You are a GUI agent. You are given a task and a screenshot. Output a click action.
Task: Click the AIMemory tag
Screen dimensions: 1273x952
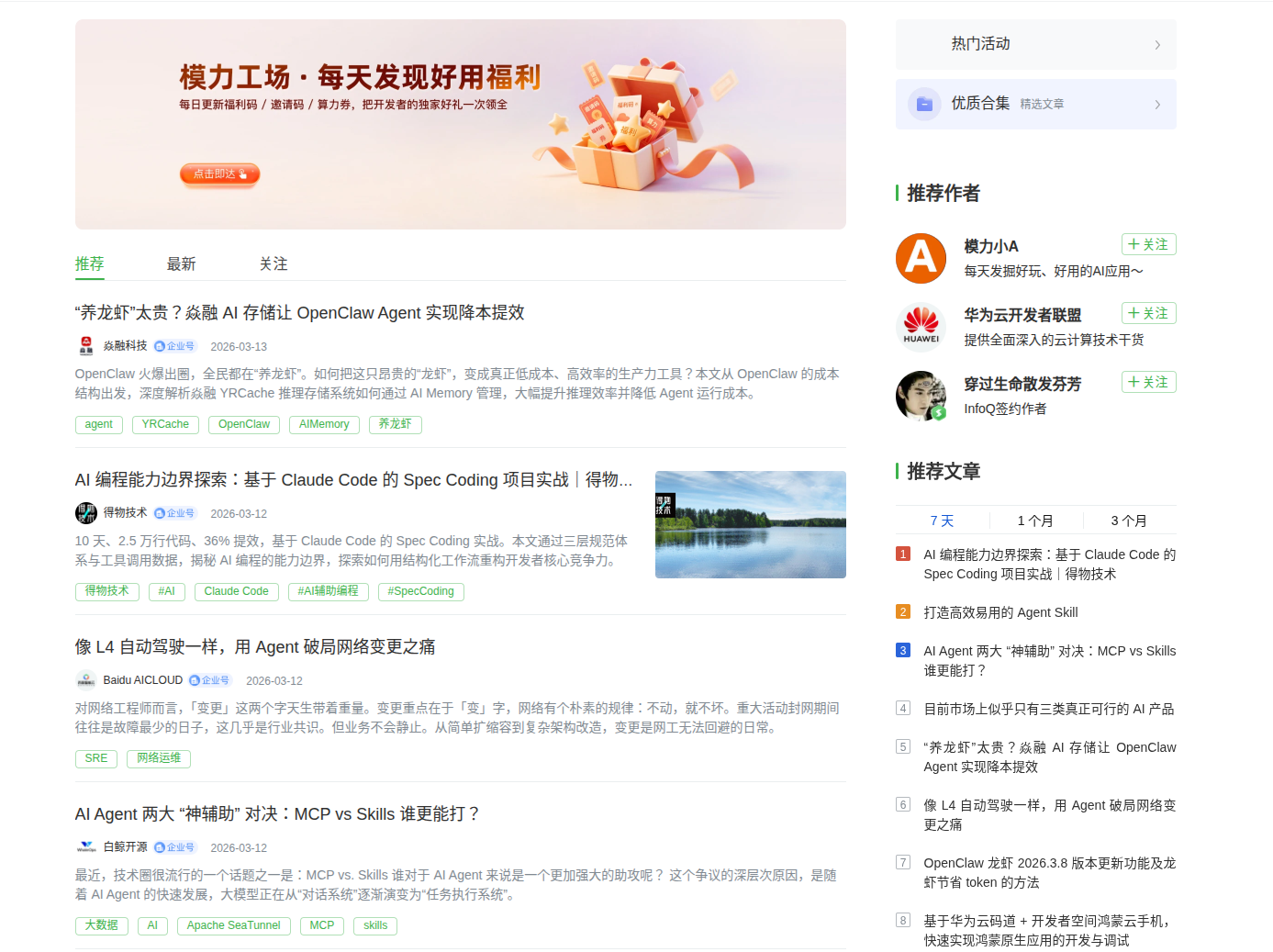(x=324, y=425)
